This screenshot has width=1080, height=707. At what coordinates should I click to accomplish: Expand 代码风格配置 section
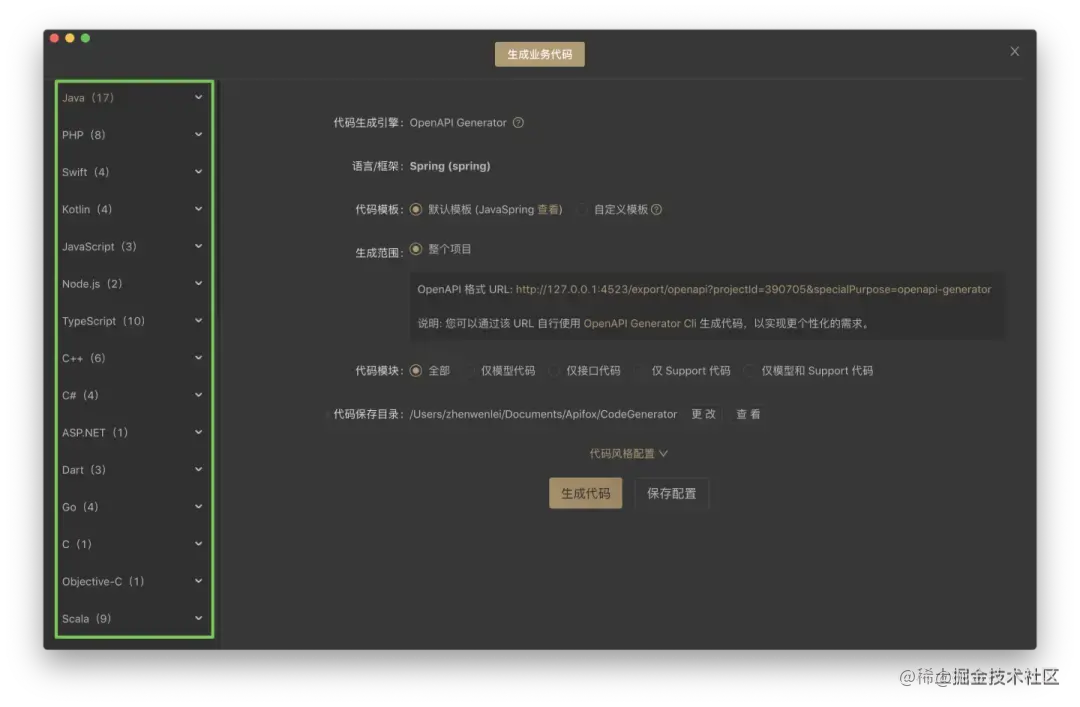[628, 453]
